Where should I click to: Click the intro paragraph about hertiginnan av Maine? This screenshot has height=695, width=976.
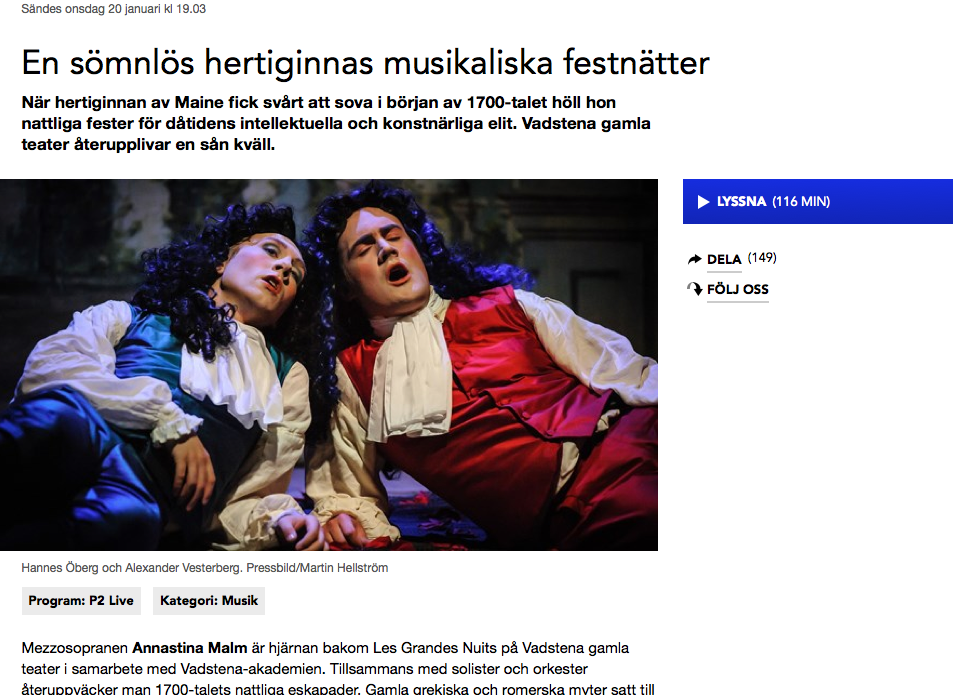pos(336,123)
